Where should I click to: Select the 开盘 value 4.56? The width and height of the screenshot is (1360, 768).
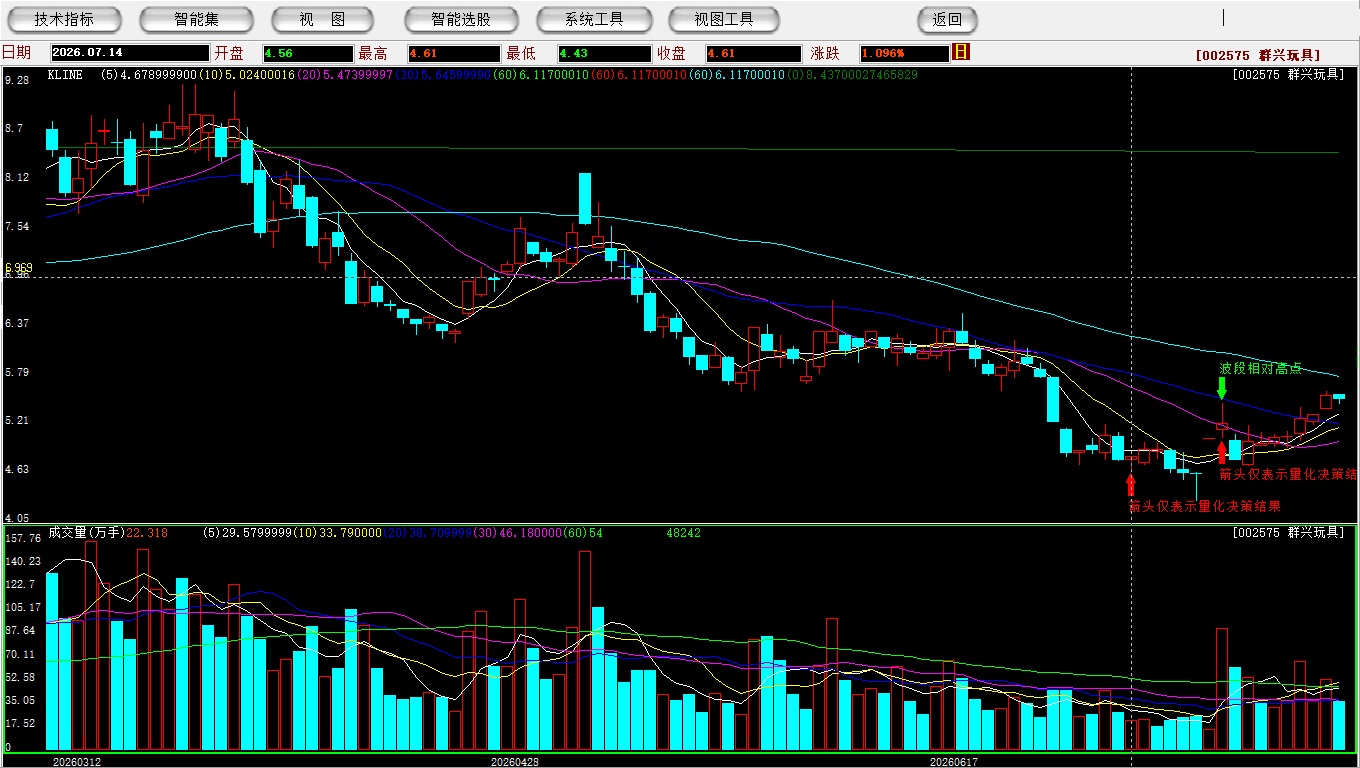(x=308, y=53)
